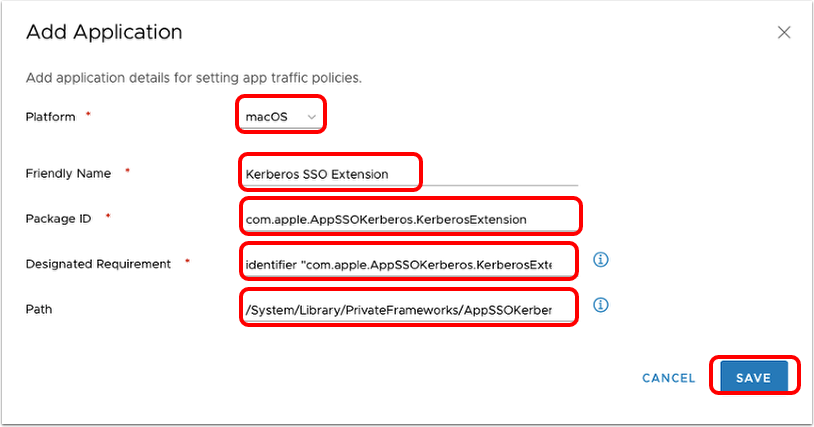The width and height of the screenshot is (814, 427).
Task: Click the Add Application dialog title
Action: pyautogui.click(x=104, y=32)
